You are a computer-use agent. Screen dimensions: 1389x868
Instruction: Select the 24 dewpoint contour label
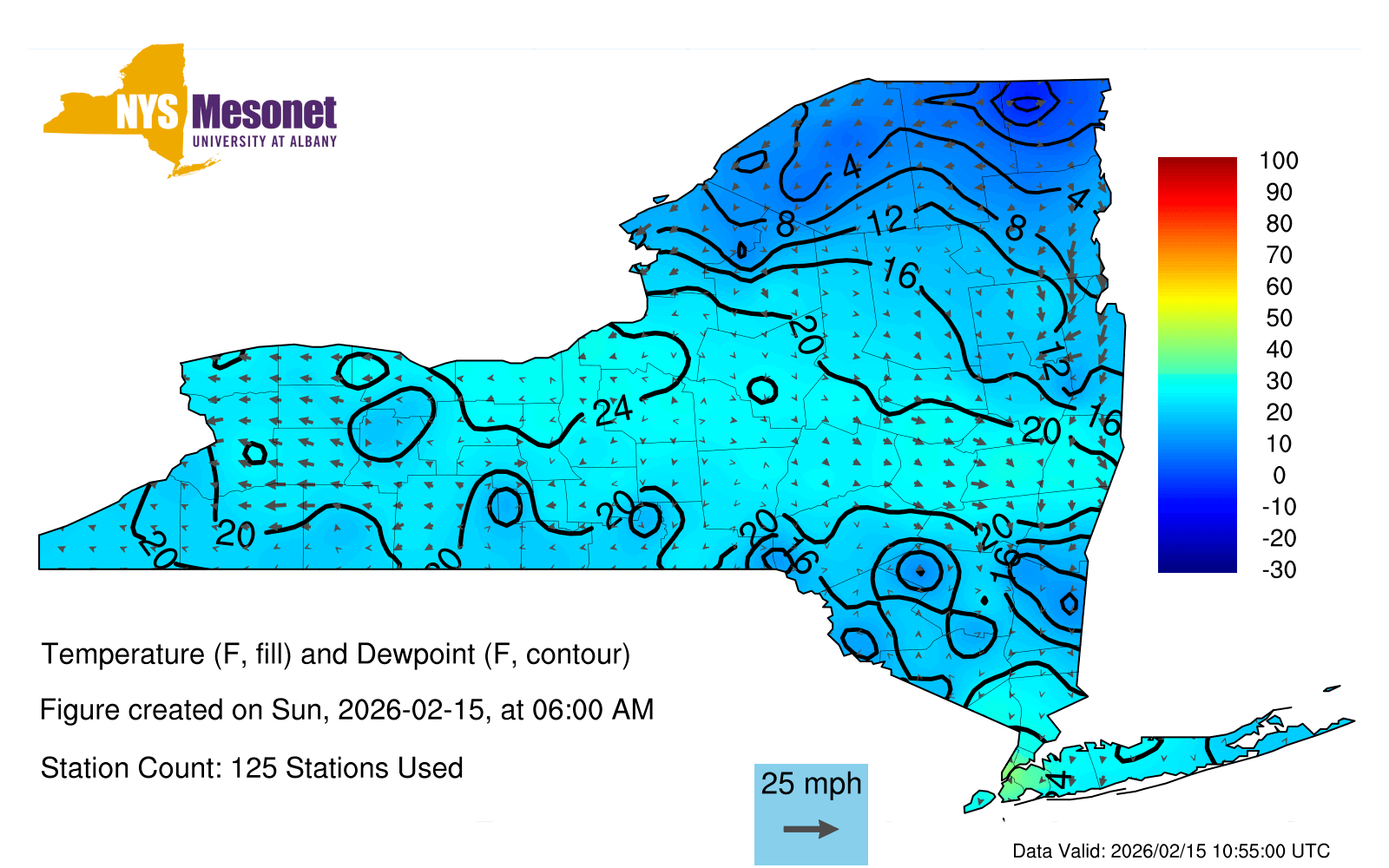613,409
